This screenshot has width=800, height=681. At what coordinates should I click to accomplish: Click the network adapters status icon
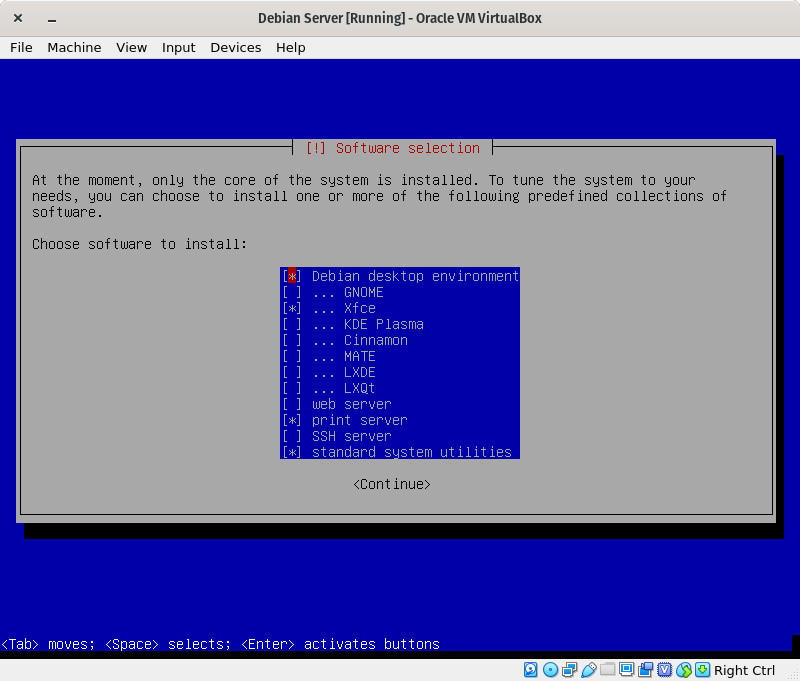569,670
